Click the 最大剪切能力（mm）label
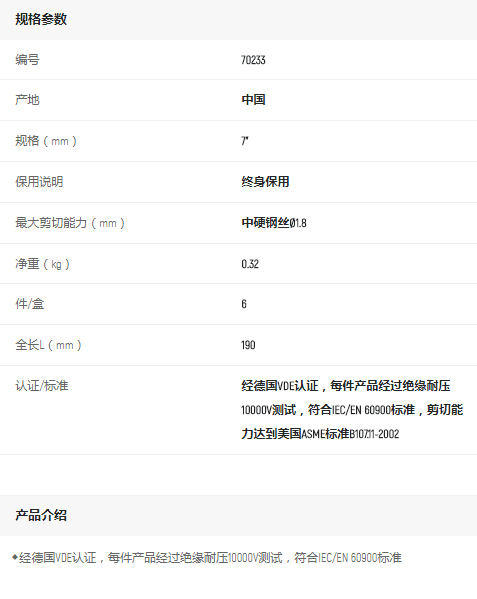The height and width of the screenshot is (599, 477). (x=70, y=223)
